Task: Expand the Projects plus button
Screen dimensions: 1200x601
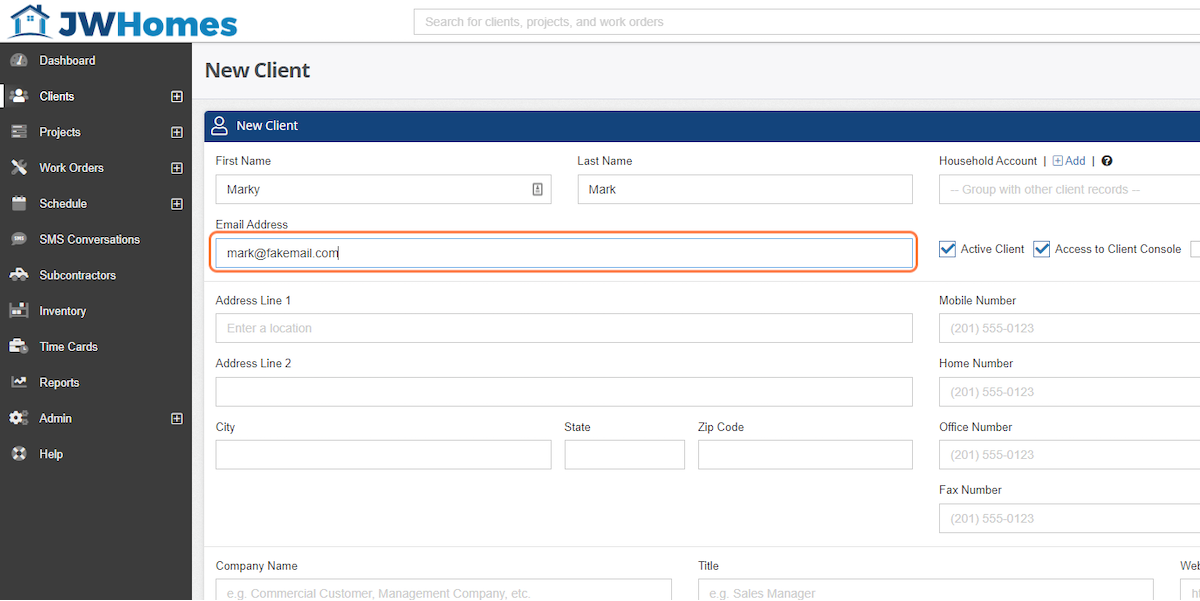Action: coord(177,132)
